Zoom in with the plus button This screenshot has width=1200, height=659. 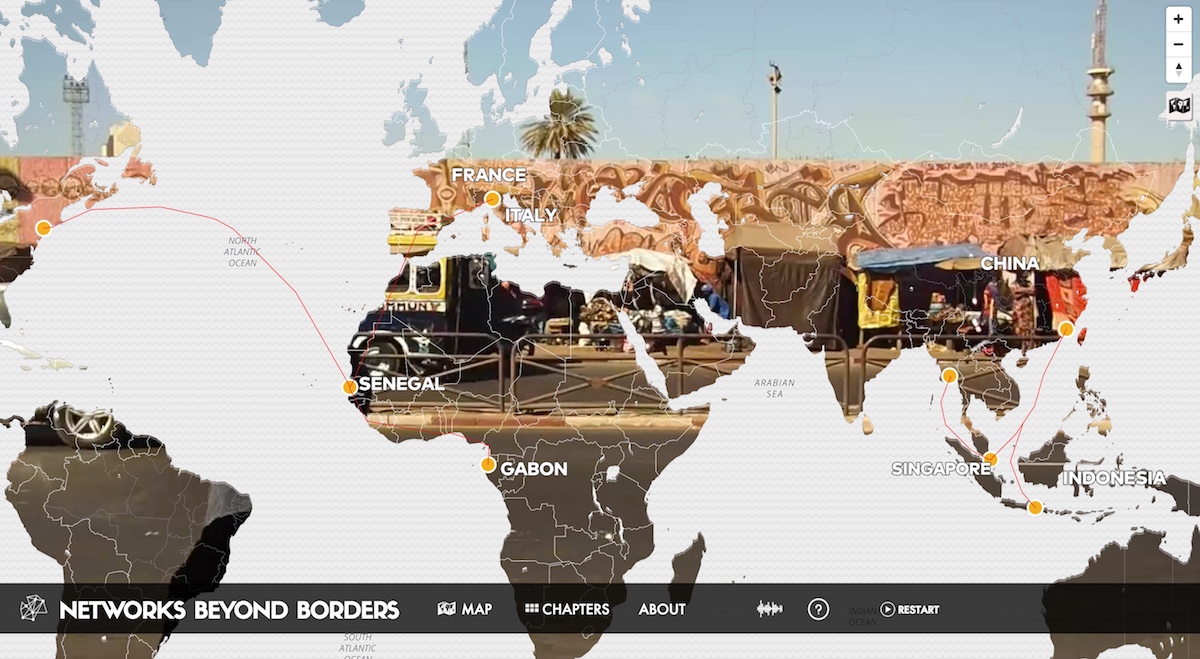click(1179, 20)
